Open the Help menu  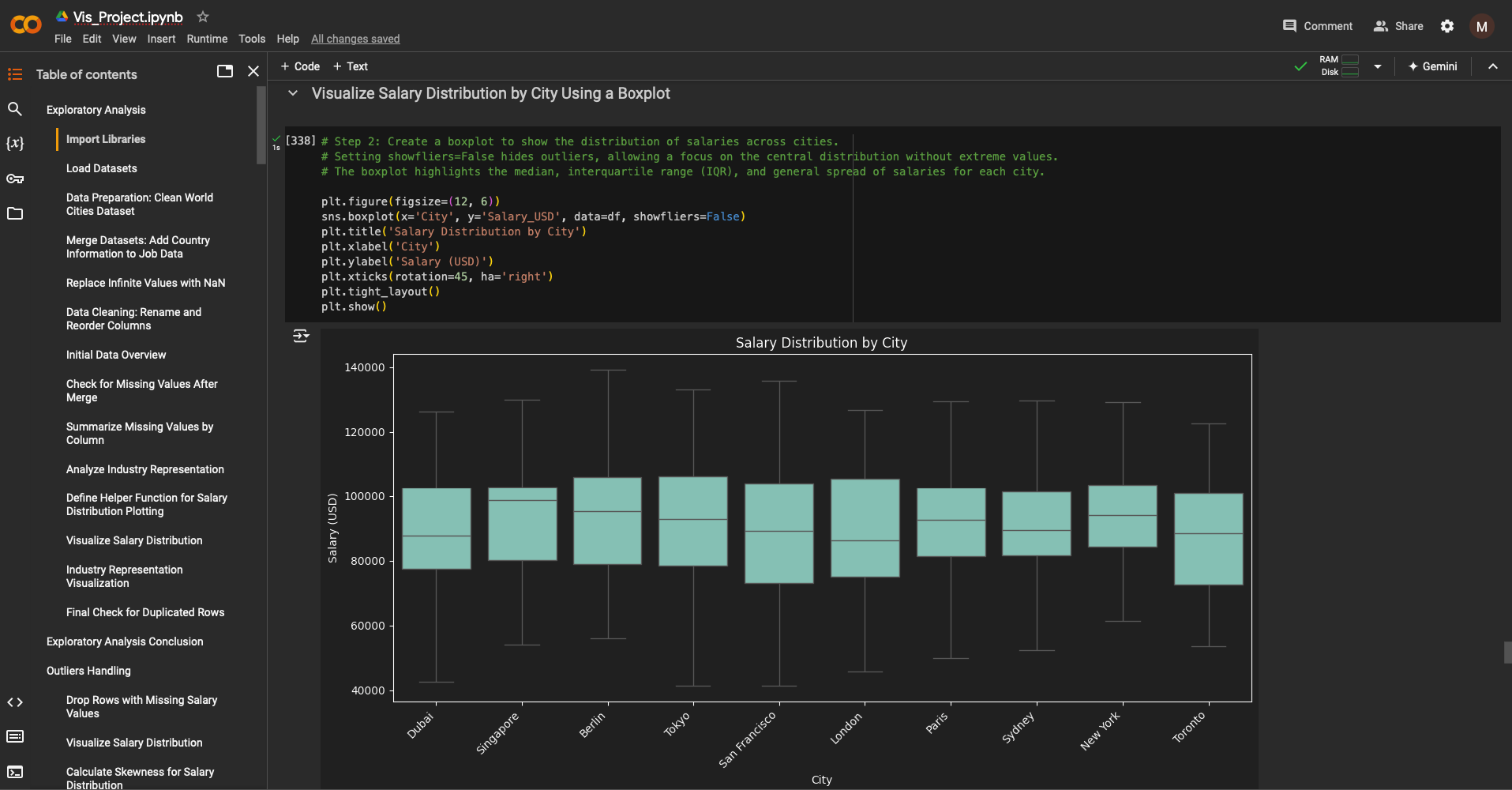pyautogui.click(x=287, y=39)
